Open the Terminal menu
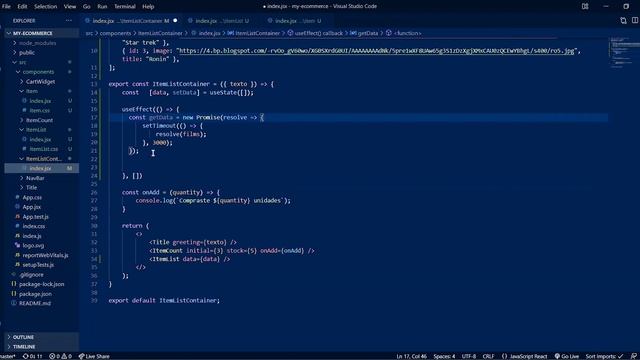640x360 pixels. [x=124, y=6]
